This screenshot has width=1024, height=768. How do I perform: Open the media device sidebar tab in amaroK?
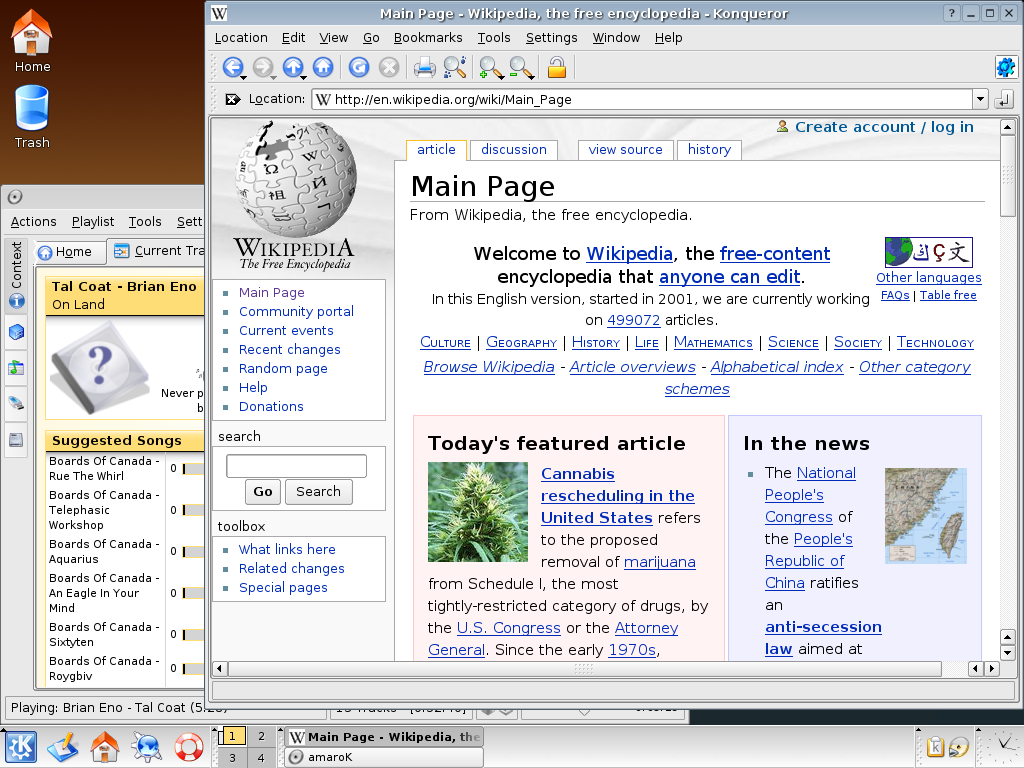coord(17,403)
